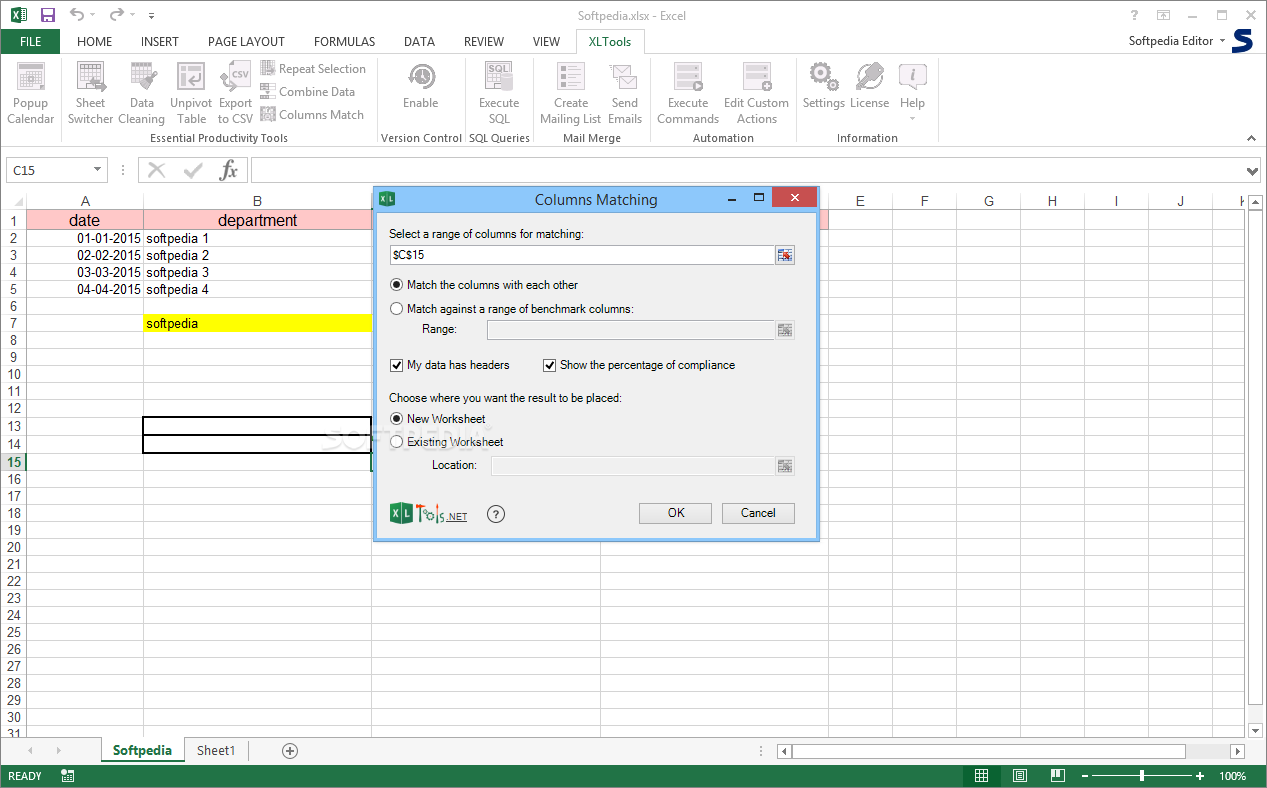Toggle My data has headers checkbox
Viewport: 1267px width, 788px height.
pos(450,365)
